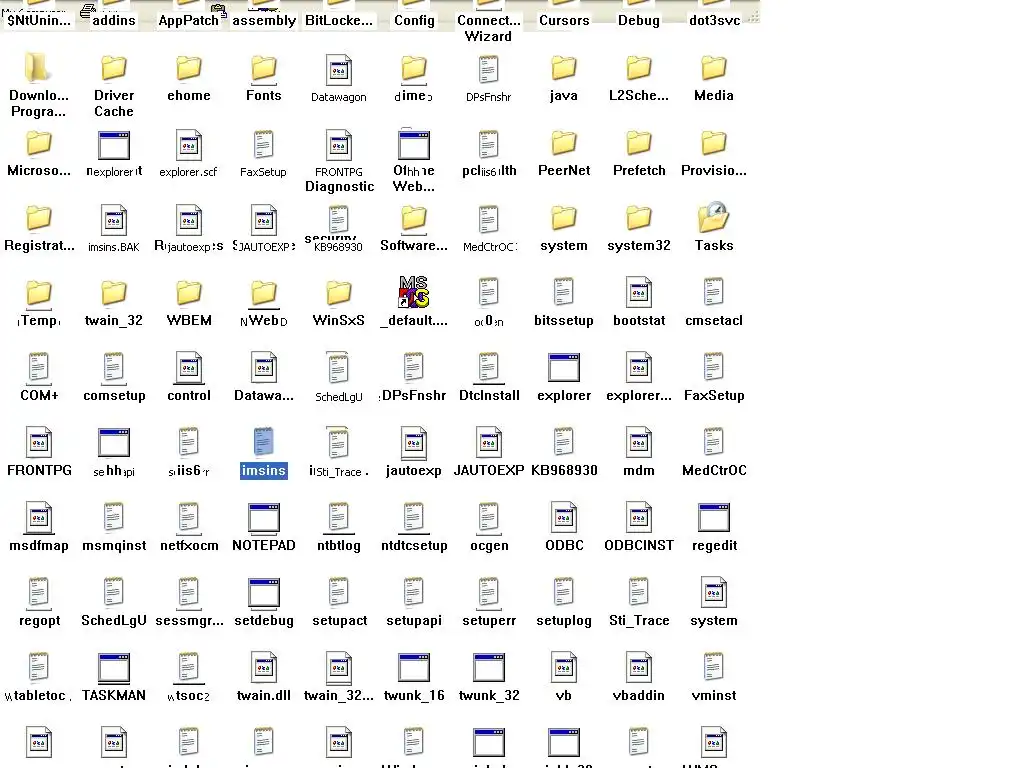
Task: Select the "ocgen" file name
Action: pyautogui.click(x=489, y=545)
